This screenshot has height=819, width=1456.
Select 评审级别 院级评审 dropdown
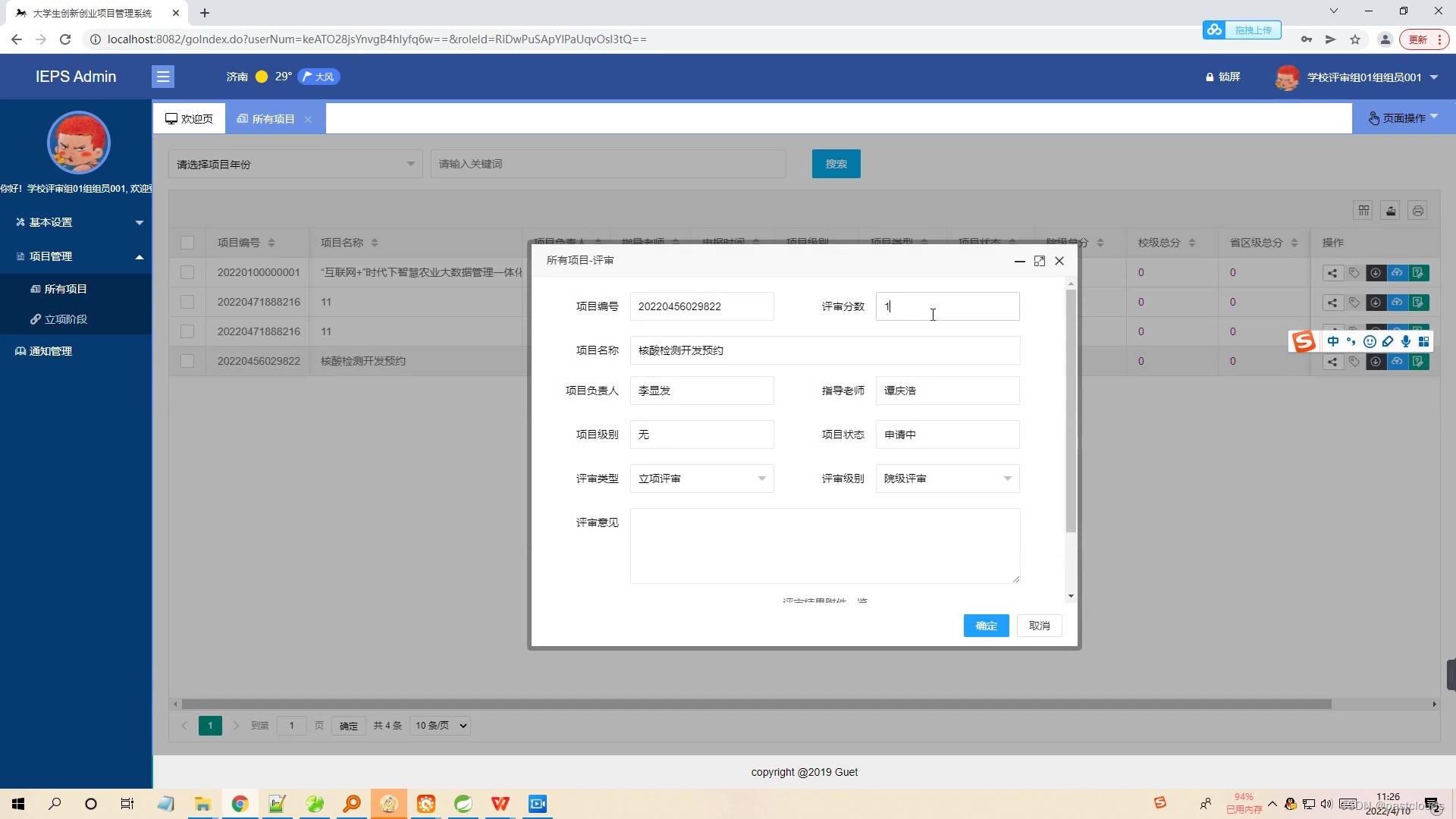pos(946,478)
